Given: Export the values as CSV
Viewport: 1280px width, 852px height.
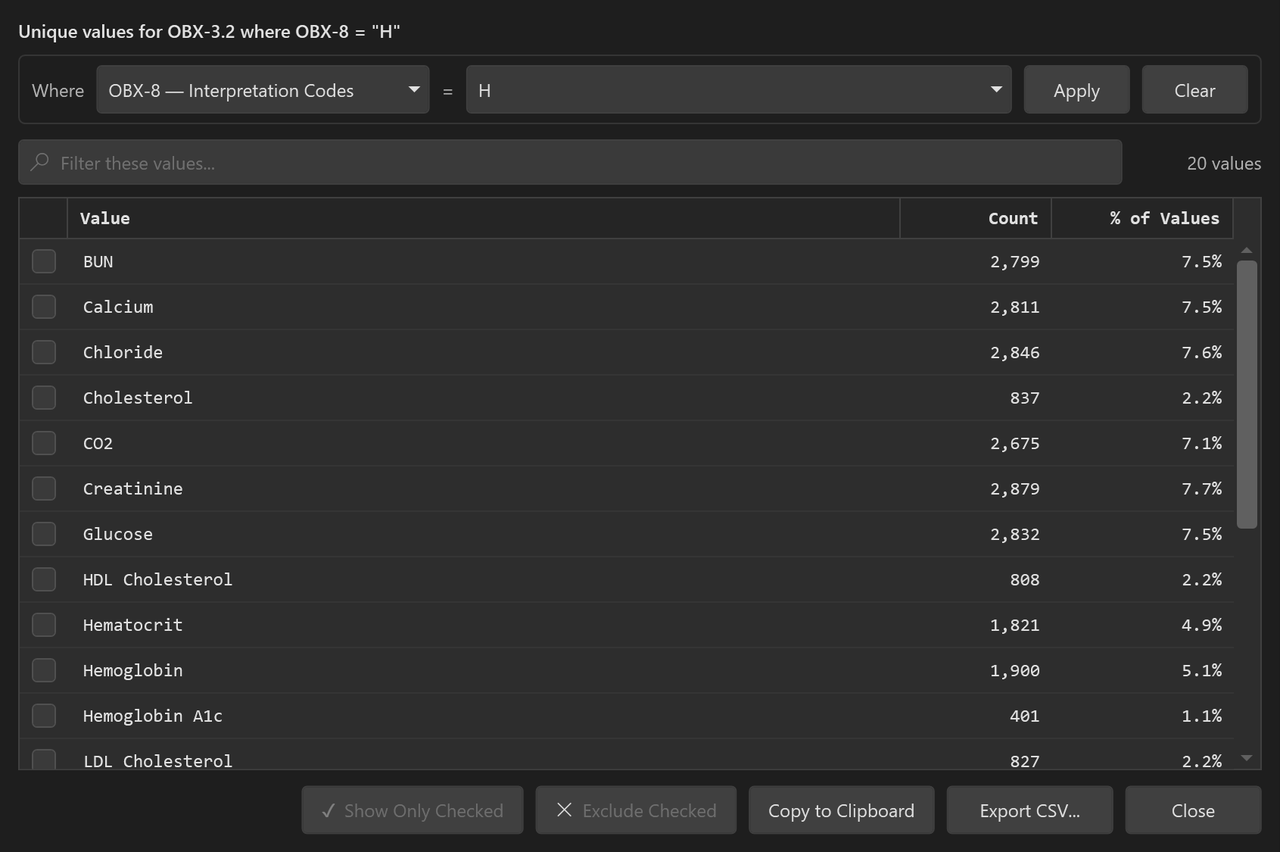Looking at the screenshot, I should click(x=1029, y=810).
